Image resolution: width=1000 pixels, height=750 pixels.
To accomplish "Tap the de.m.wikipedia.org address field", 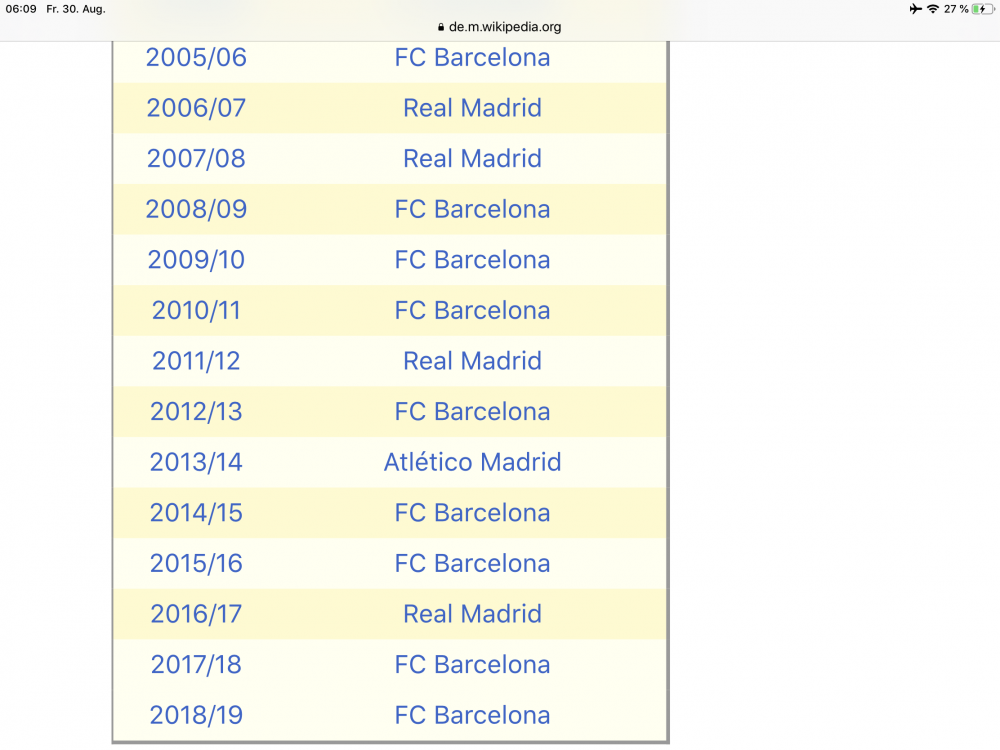I will click(499, 27).
